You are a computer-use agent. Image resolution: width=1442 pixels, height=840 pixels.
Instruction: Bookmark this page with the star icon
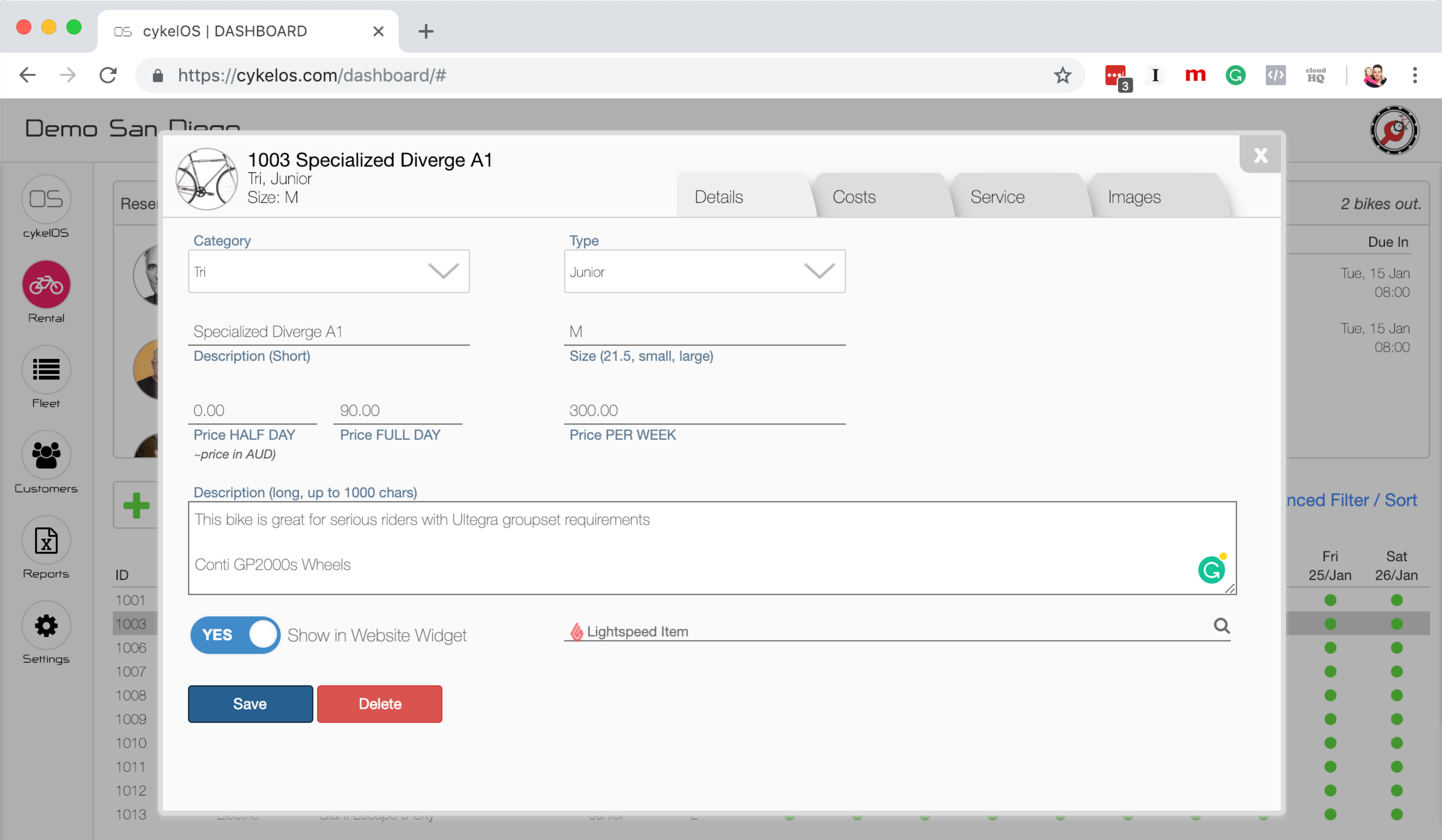[1063, 75]
